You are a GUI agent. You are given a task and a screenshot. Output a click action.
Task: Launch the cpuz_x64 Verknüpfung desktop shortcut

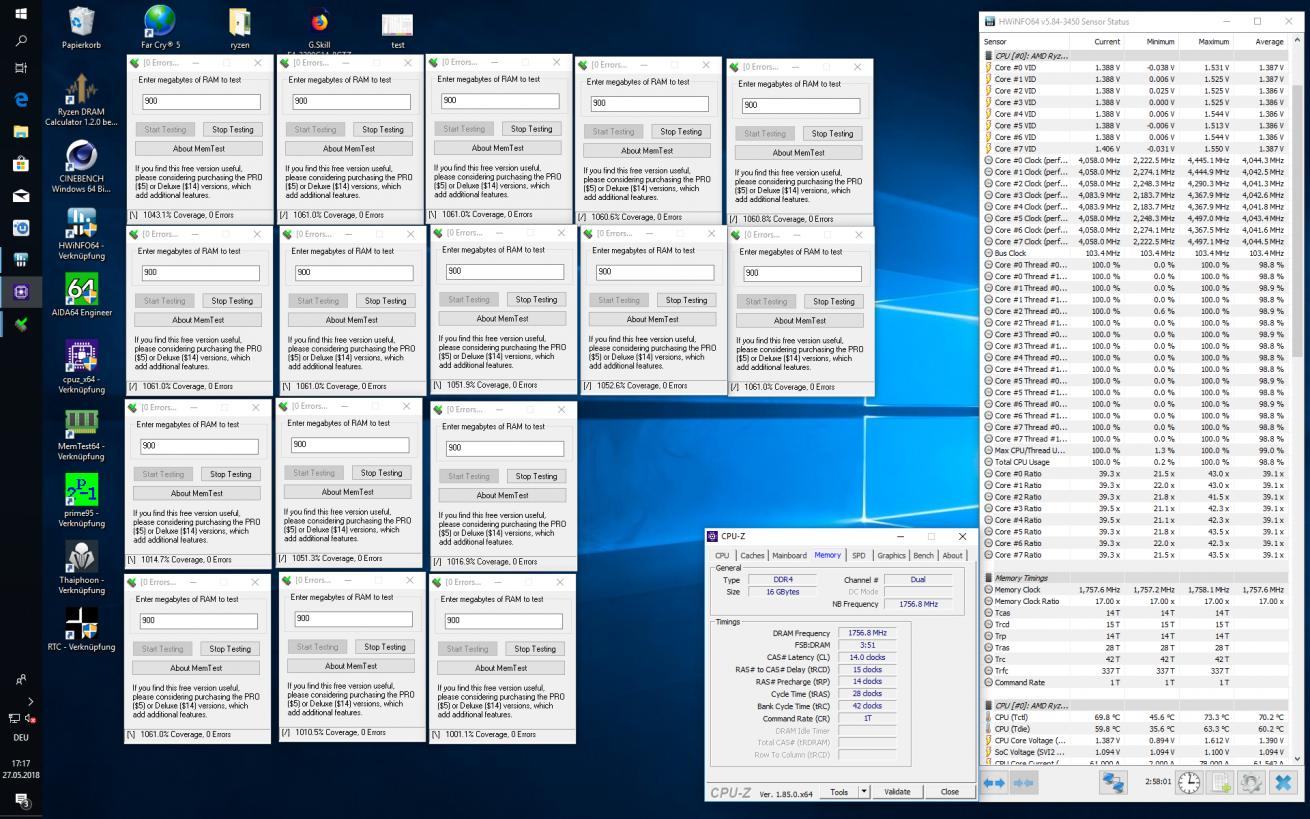click(x=81, y=366)
